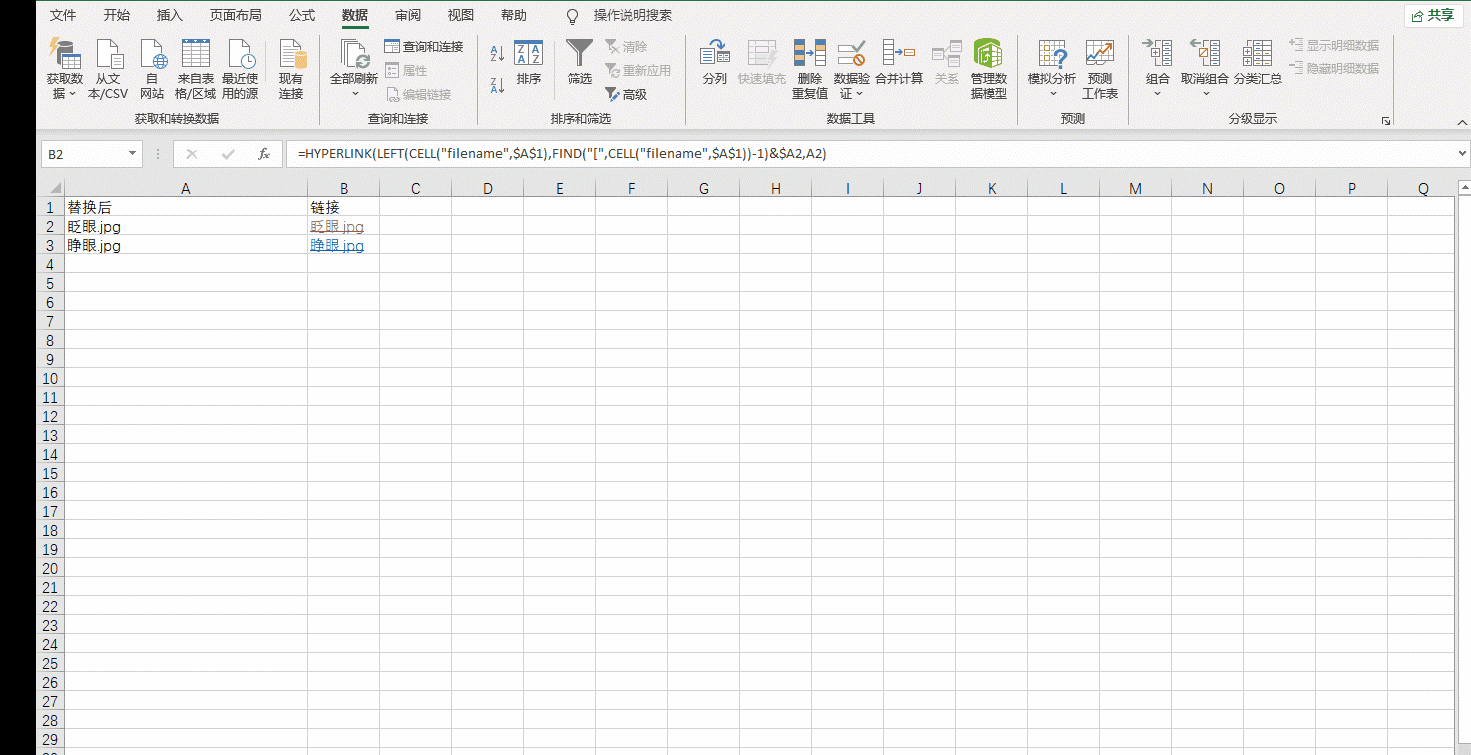Open Text to Columns (分列)

point(714,63)
